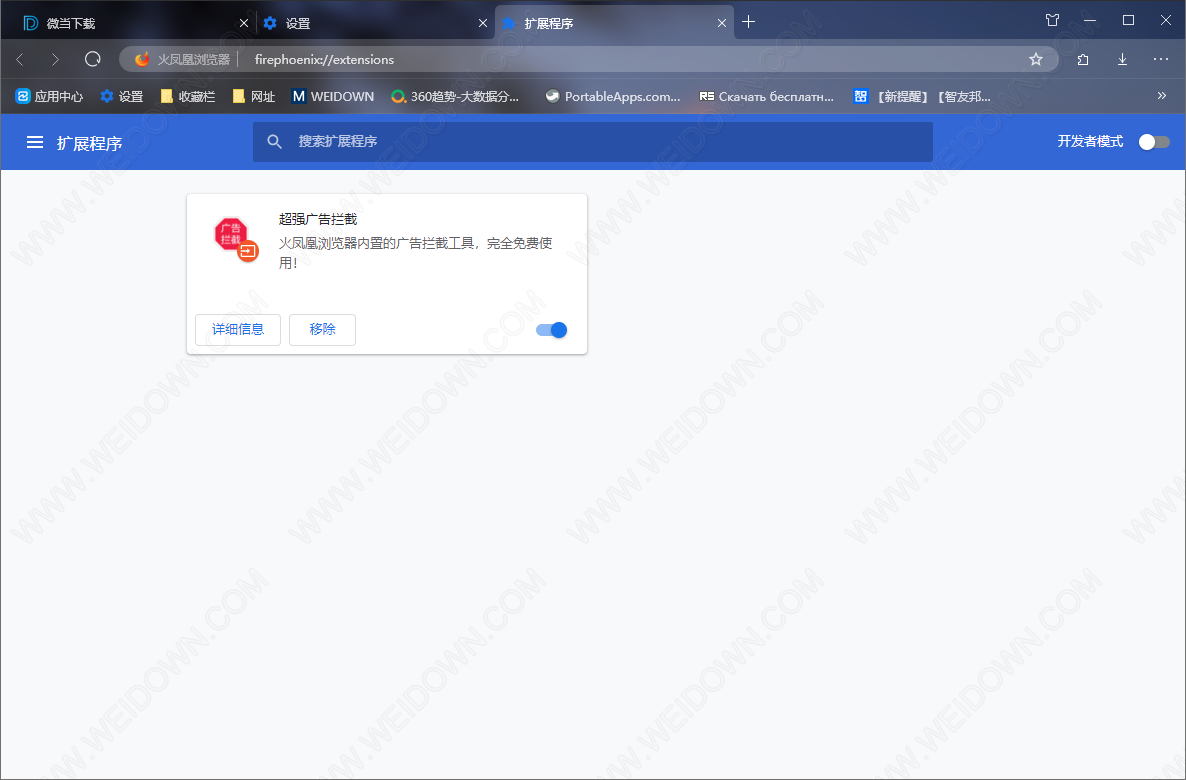Viewport: 1186px width, 780px height.
Task: Open the 360趋势 bookmark
Action: [455, 96]
